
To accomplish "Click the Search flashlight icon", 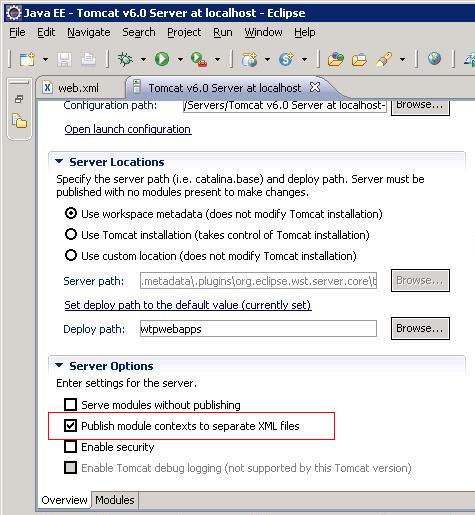I will 384,60.
